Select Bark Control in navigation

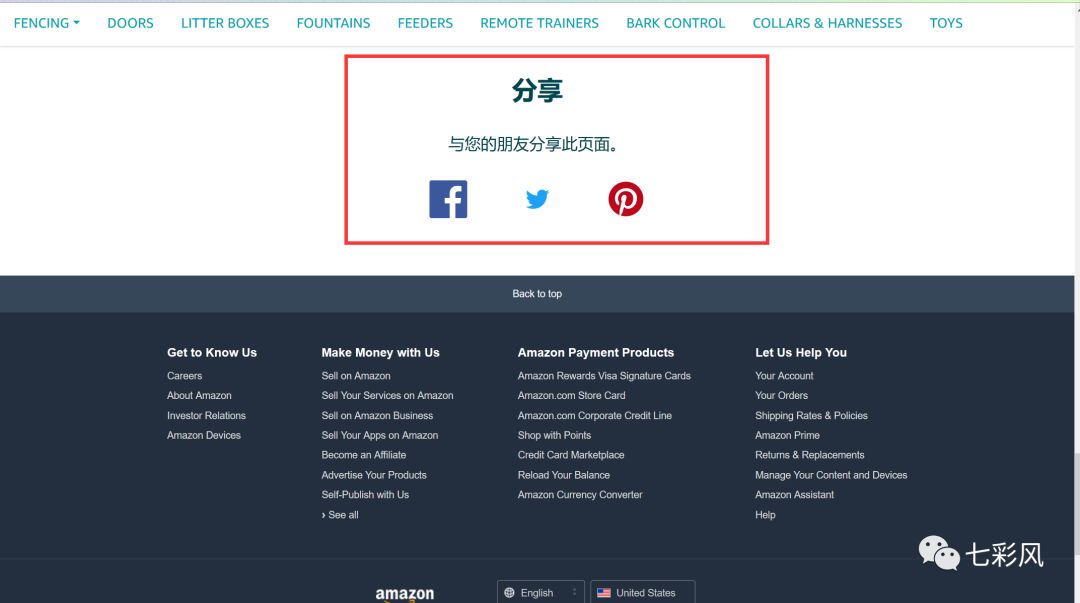676,23
